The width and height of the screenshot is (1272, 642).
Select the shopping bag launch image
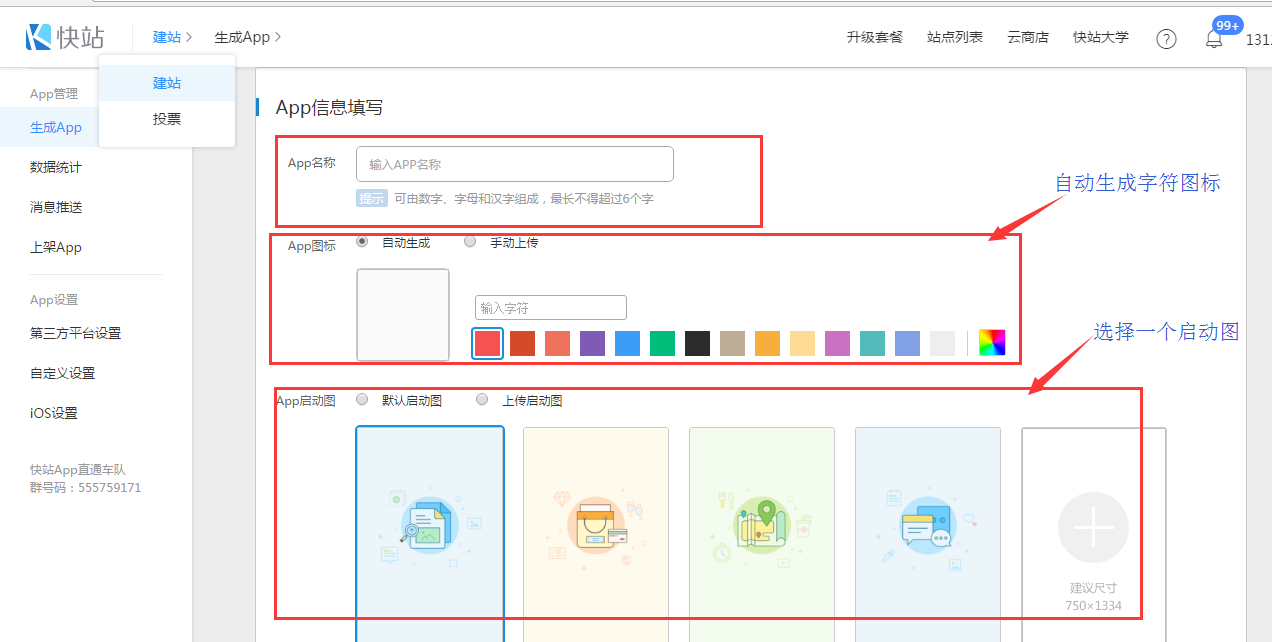596,530
